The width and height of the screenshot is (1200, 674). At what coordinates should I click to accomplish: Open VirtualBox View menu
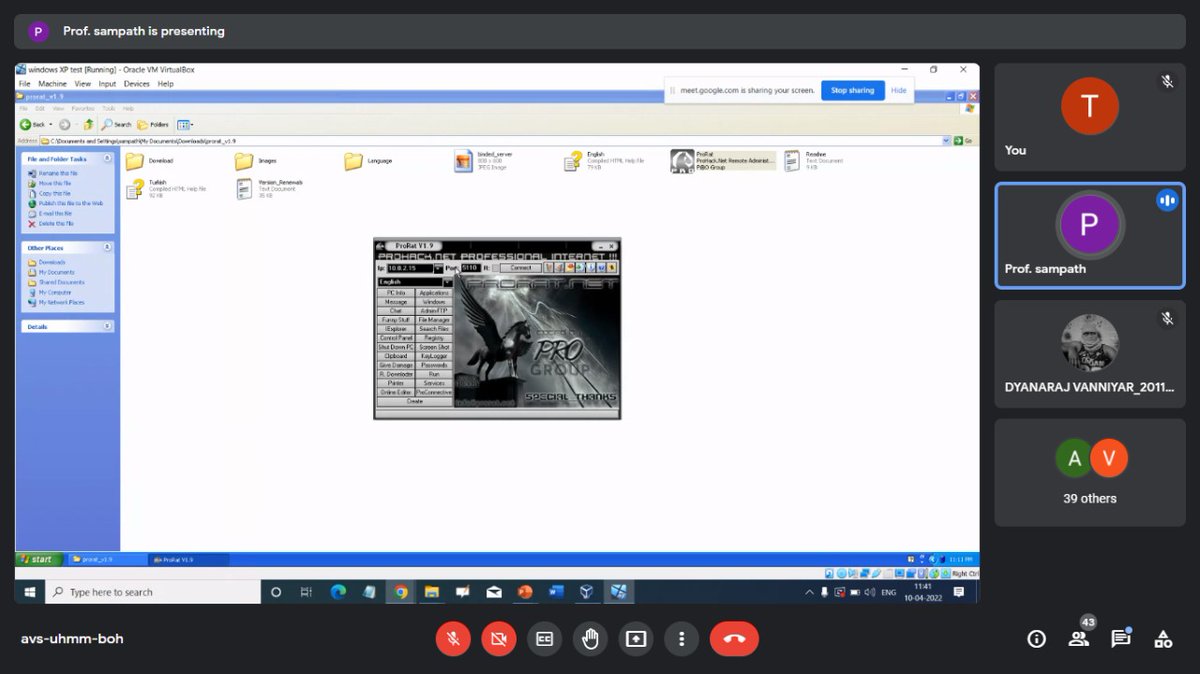click(83, 84)
